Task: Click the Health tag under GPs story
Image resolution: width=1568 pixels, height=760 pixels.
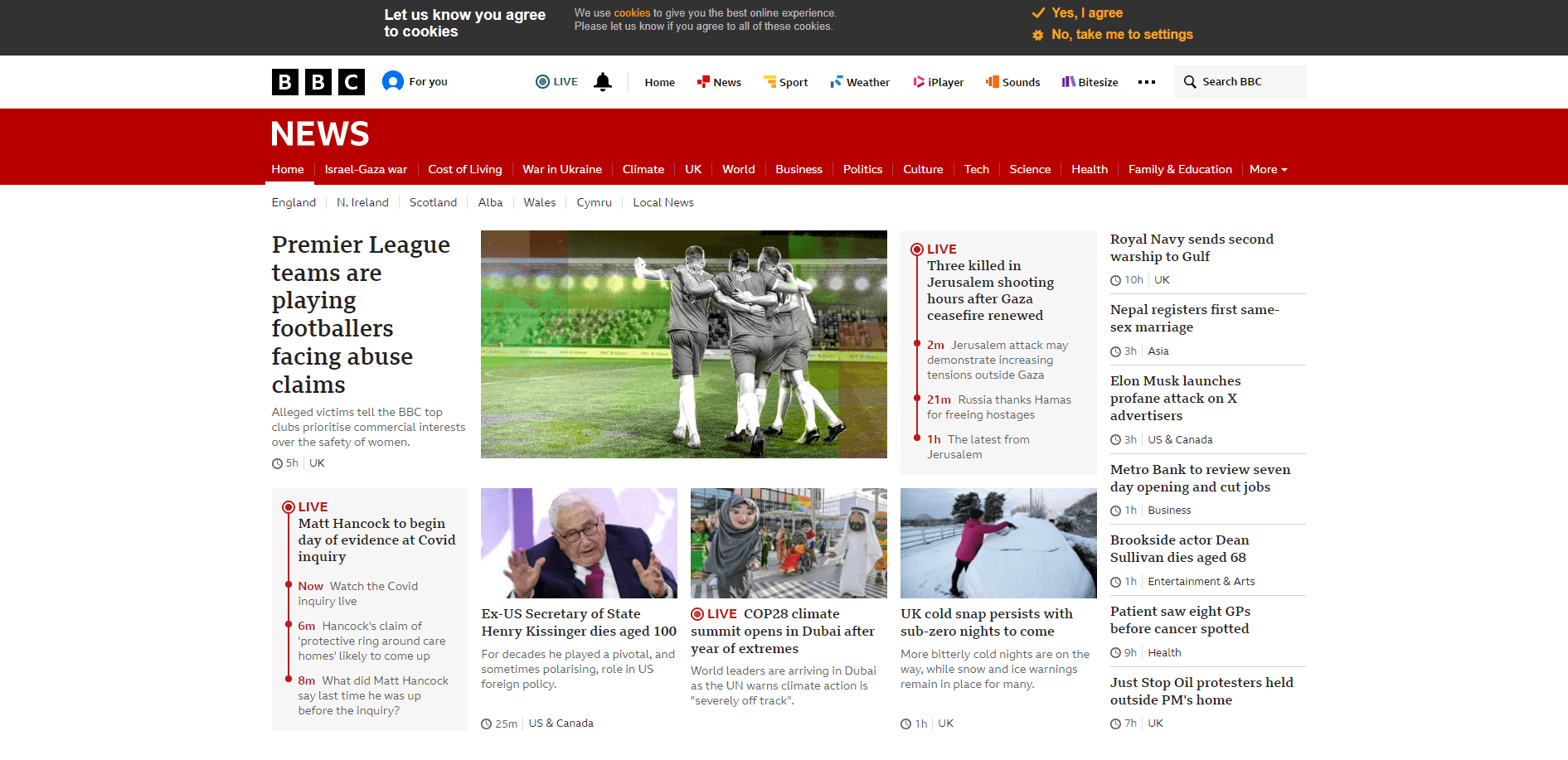Action: tap(1164, 653)
